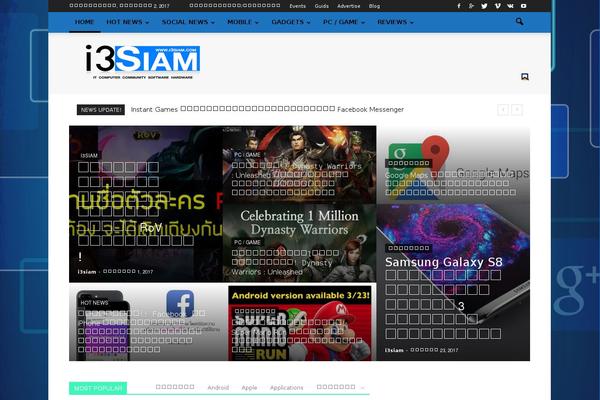Open the Instant Games Facebook Messenger headline
This screenshot has height=400, width=600.
pyautogui.click(x=267, y=109)
